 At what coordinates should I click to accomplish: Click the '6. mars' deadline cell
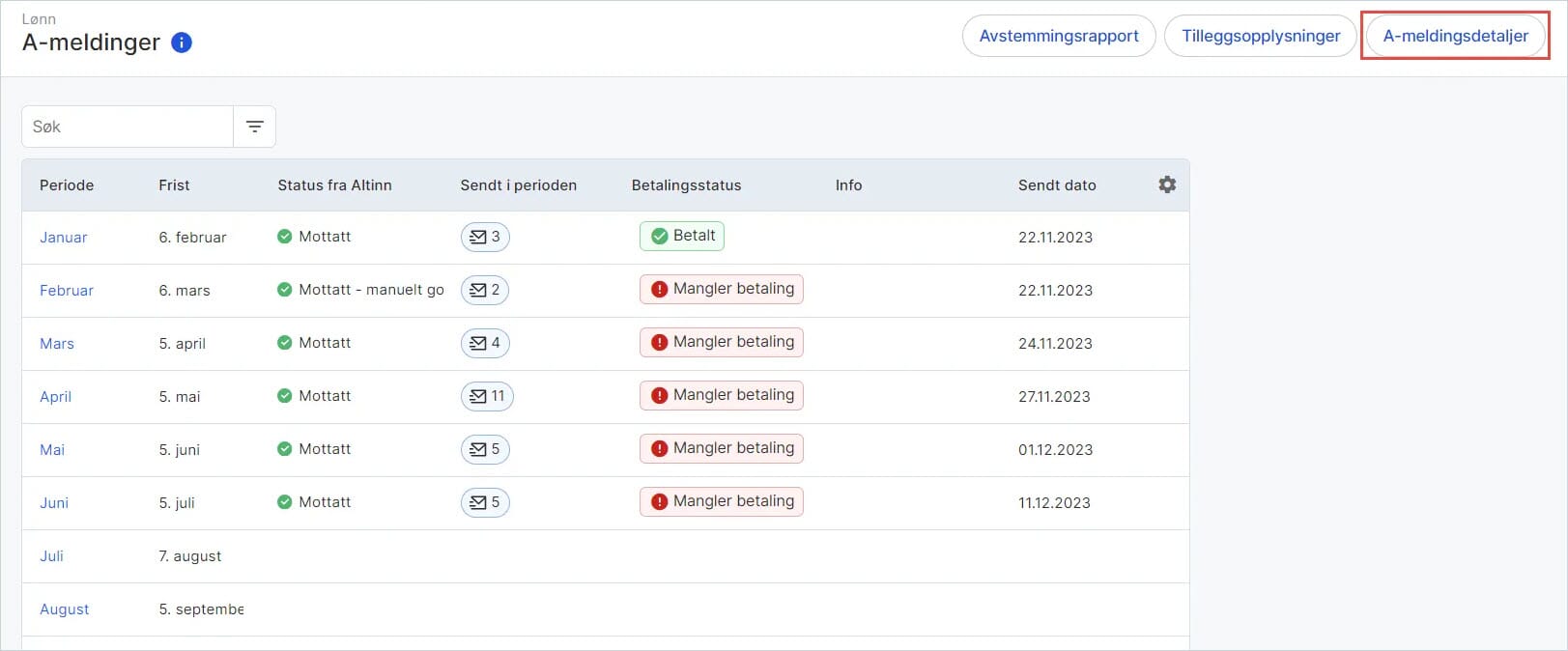[x=185, y=291]
